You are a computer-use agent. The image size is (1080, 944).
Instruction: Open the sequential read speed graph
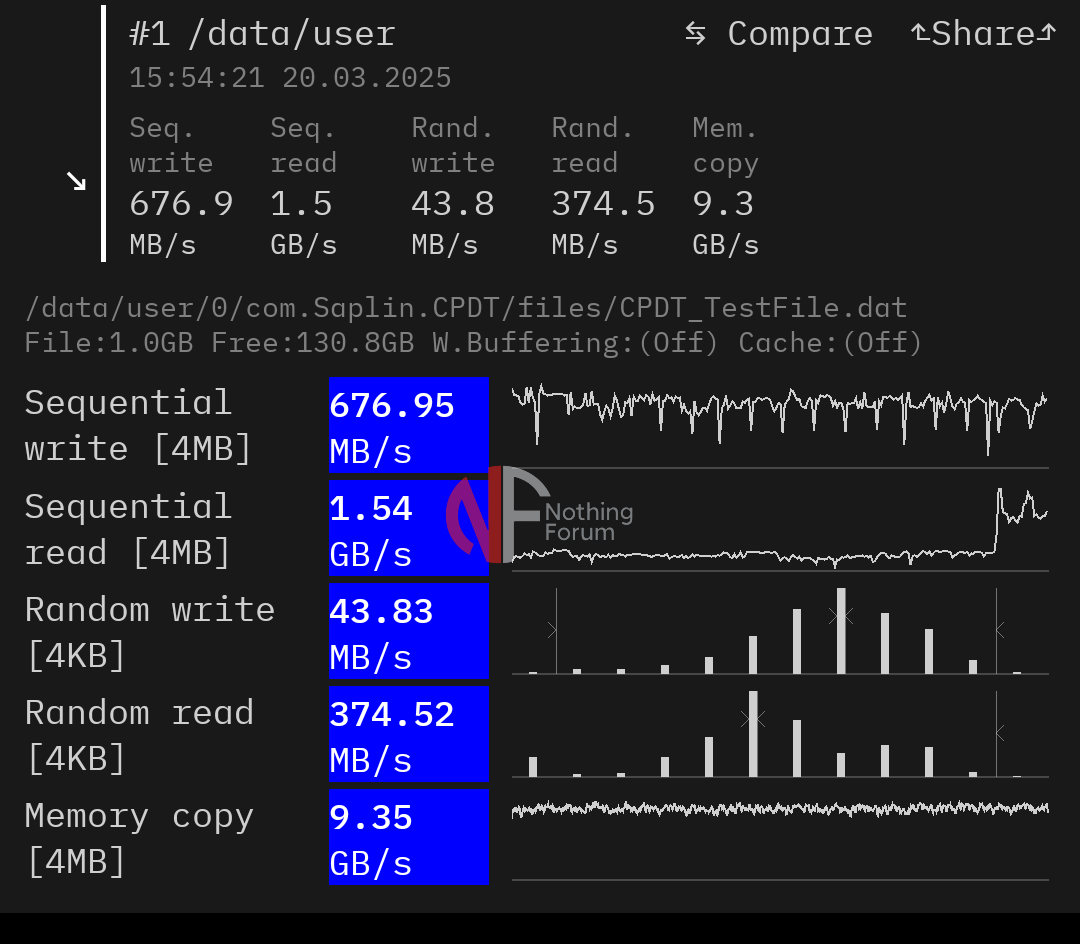tap(780, 528)
